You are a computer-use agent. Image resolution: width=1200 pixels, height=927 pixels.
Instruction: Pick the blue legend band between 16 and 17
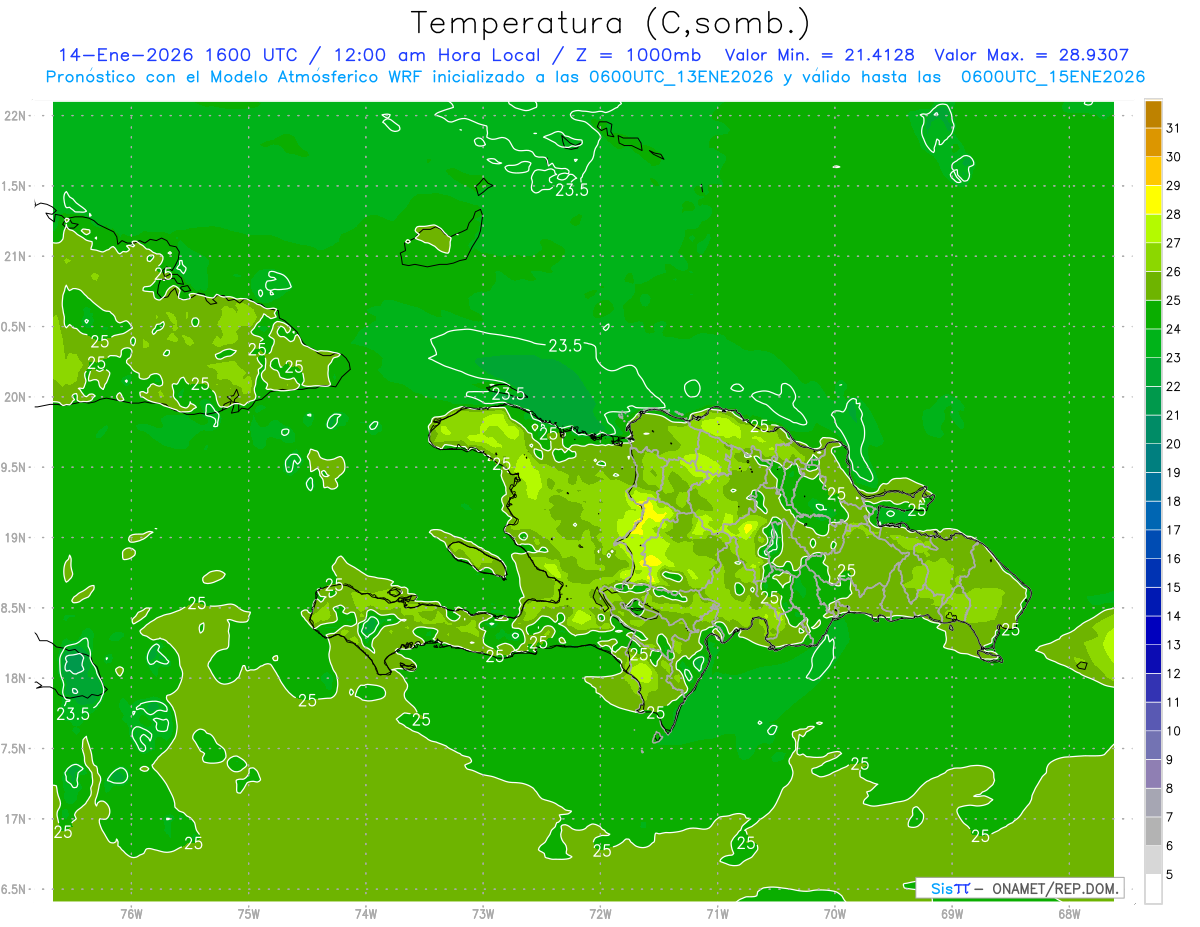(x=1153, y=544)
